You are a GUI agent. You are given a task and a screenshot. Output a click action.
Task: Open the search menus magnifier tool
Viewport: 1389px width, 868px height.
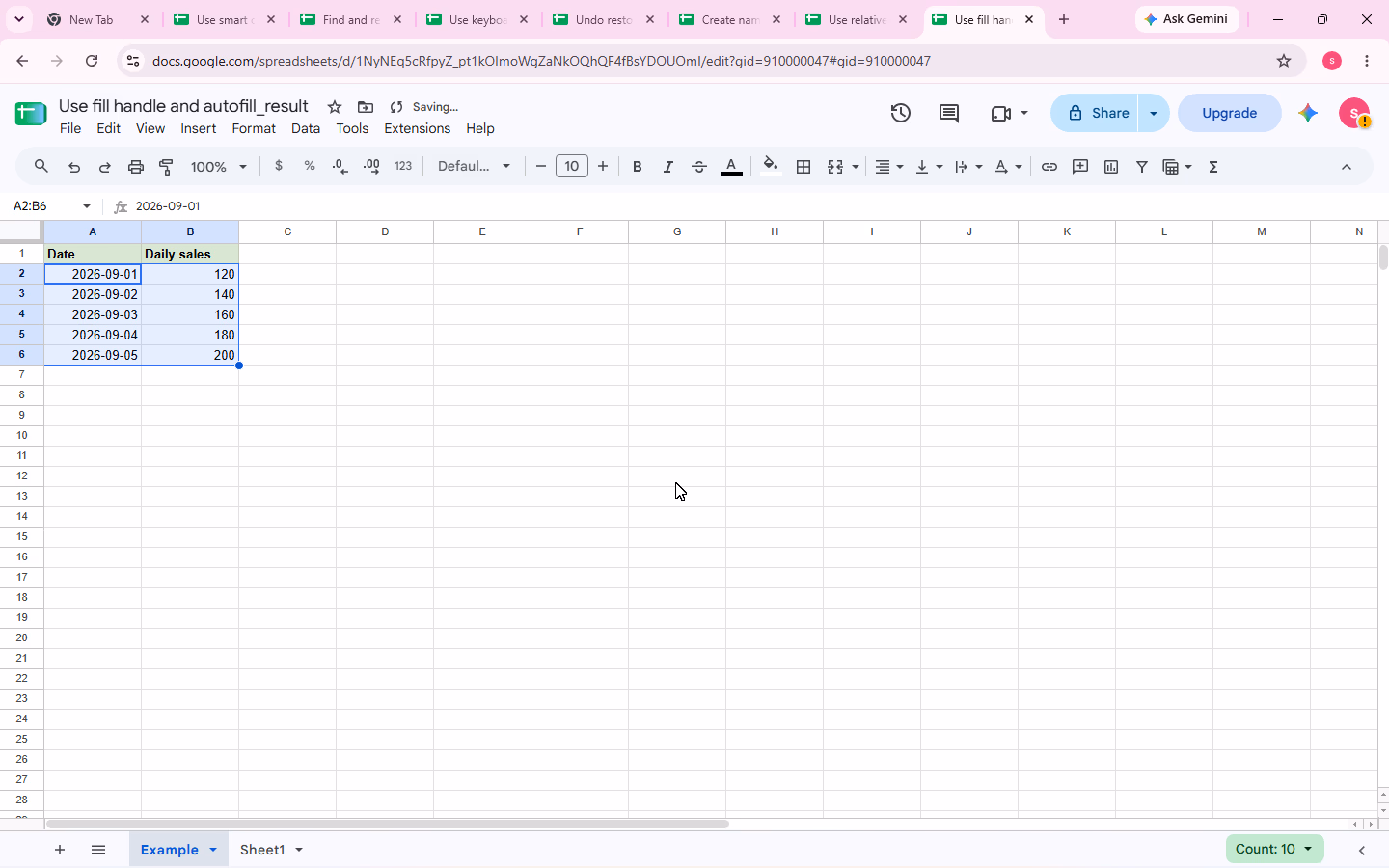coord(41,167)
